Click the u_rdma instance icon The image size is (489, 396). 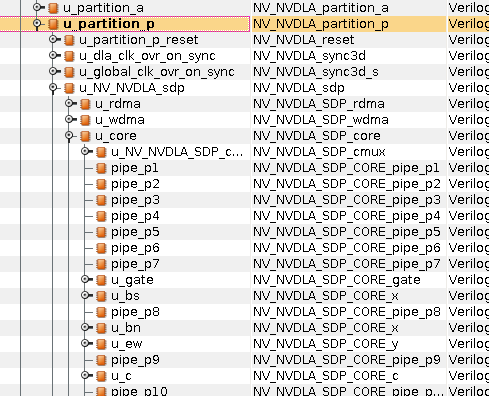pos(85,104)
